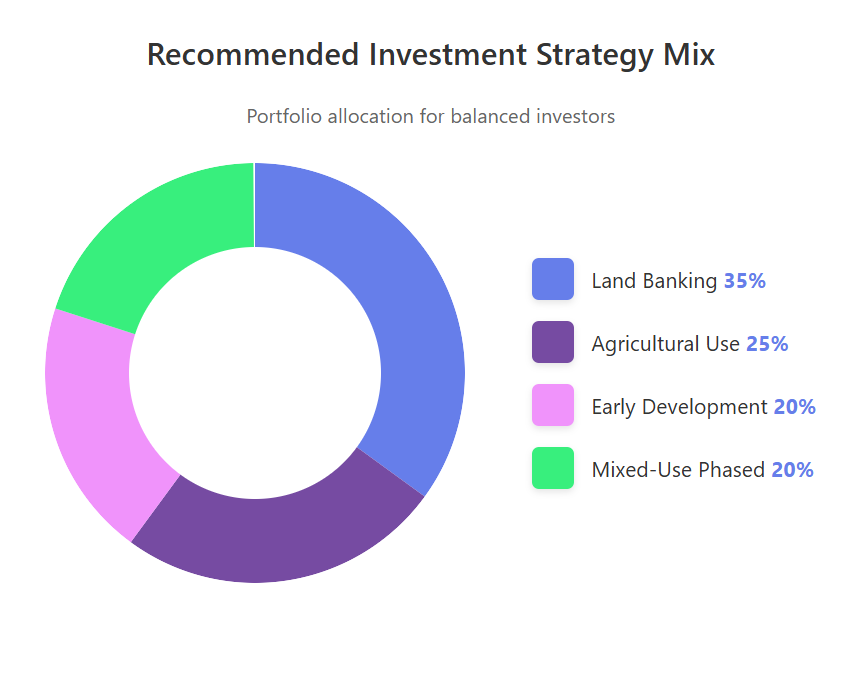Select the 'Agricultural Use' legend label
This screenshot has width=858, height=680.
(x=666, y=344)
